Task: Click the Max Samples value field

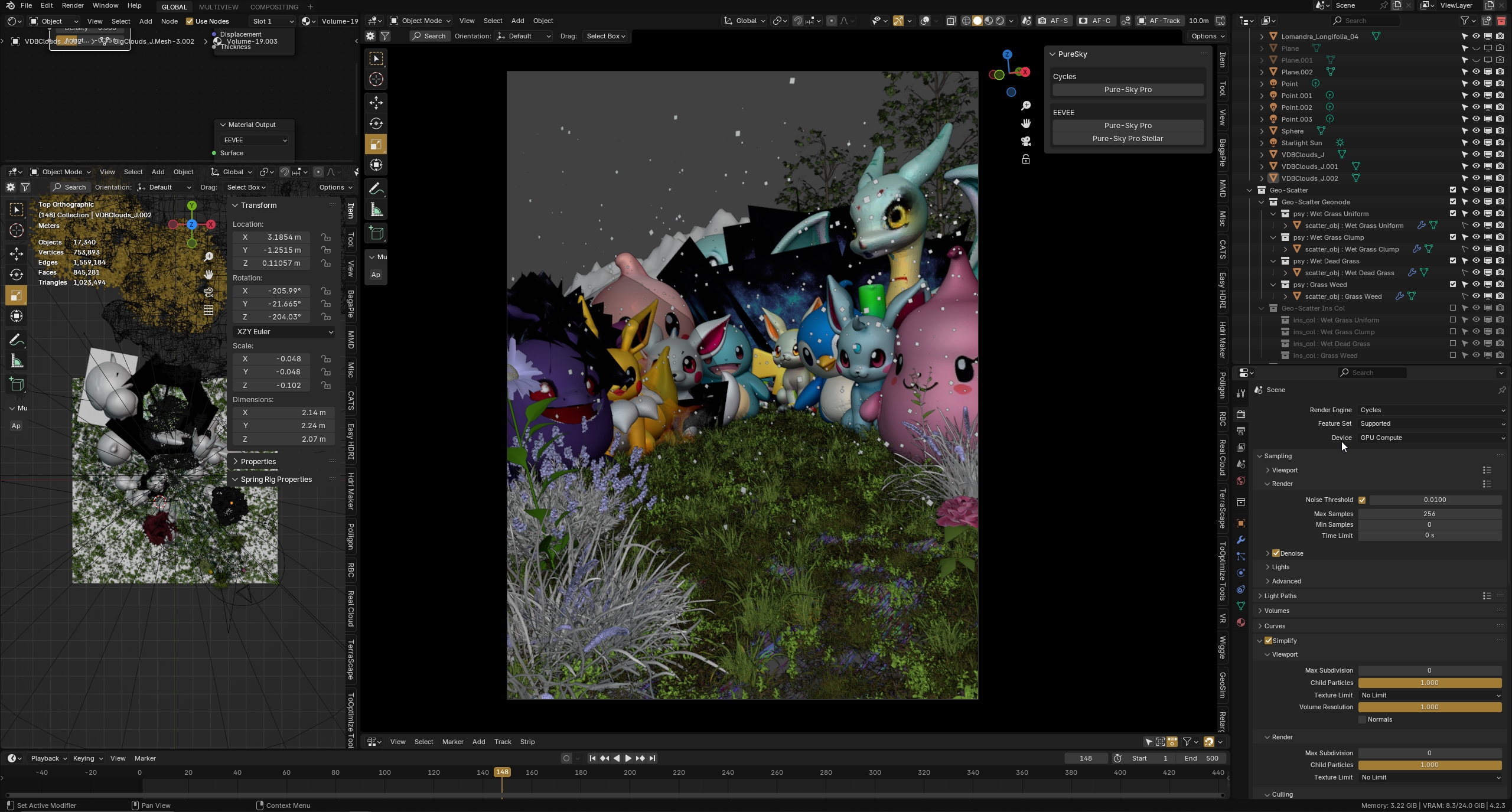Action: (1429, 514)
